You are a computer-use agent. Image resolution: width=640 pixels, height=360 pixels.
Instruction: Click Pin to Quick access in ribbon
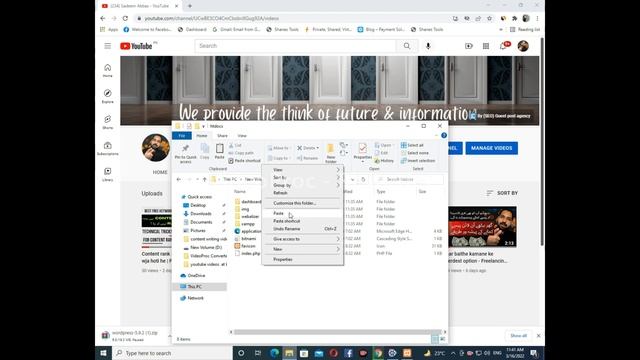click(185, 153)
